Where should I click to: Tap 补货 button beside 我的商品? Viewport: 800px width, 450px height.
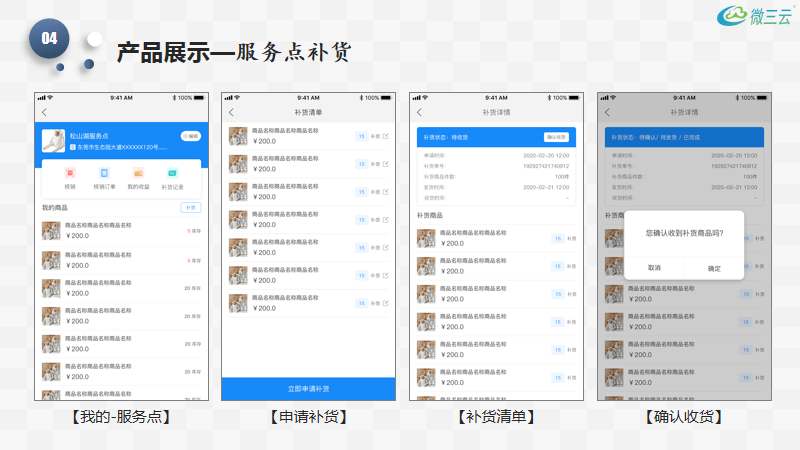click(191, 208)
